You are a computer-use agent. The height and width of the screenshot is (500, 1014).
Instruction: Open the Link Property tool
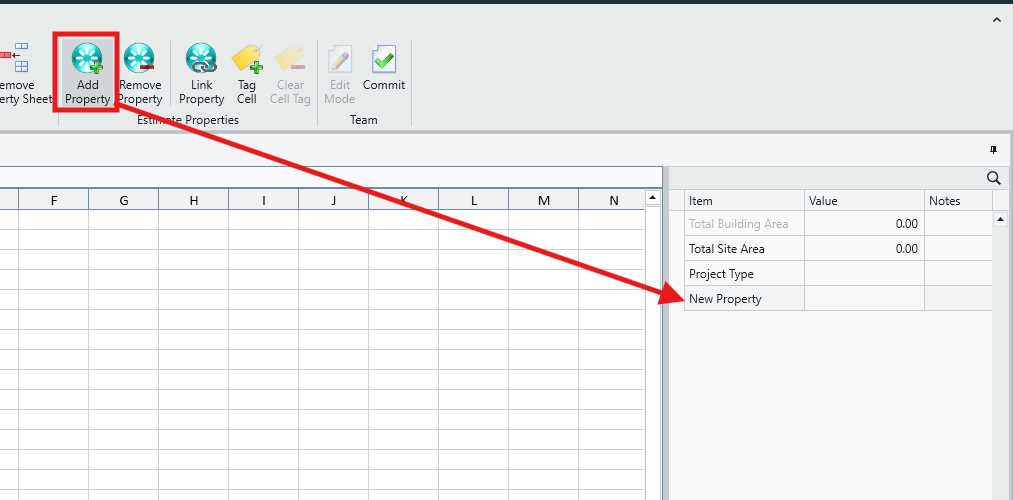tap(201, 60)
